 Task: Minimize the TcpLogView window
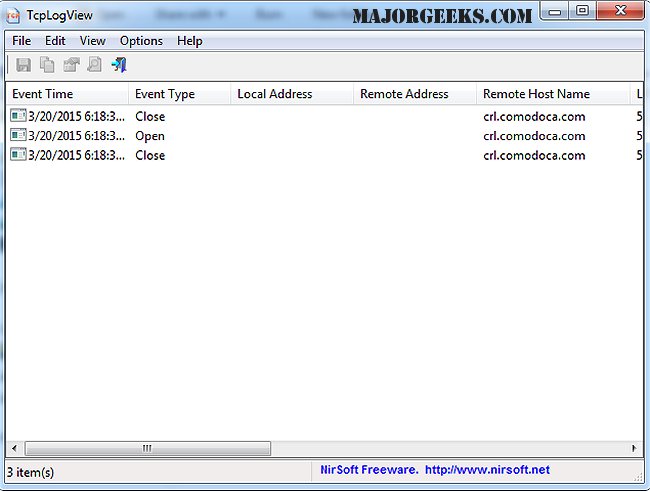[x=555, y=11]
